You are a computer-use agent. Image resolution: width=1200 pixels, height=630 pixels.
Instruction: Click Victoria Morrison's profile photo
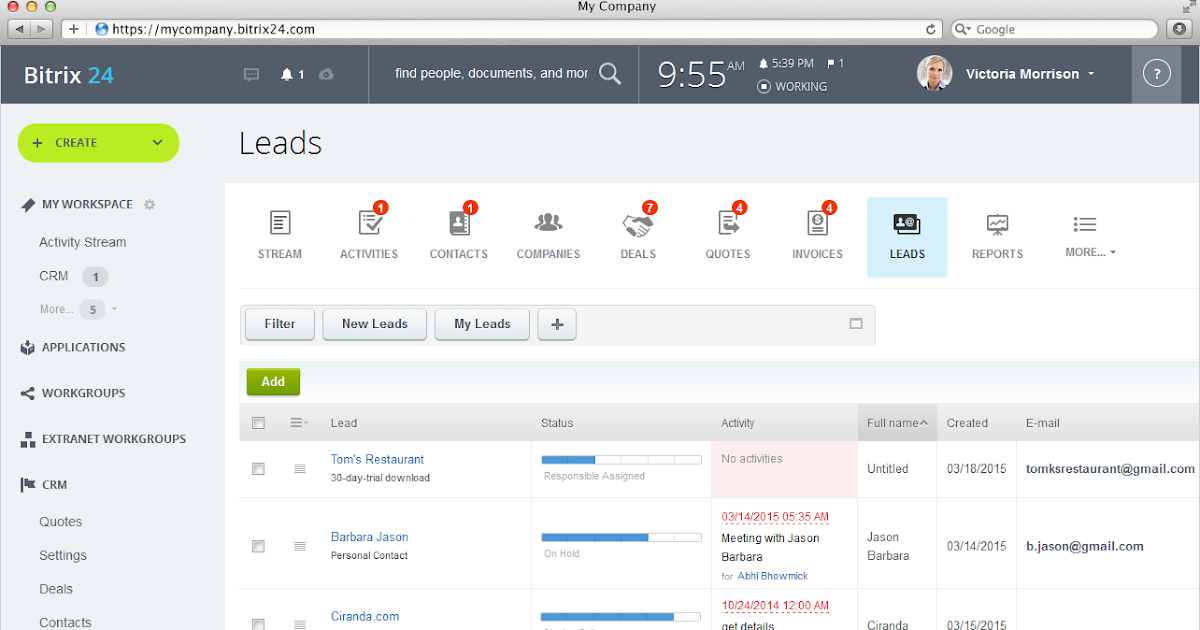click(x=934, y=73)
